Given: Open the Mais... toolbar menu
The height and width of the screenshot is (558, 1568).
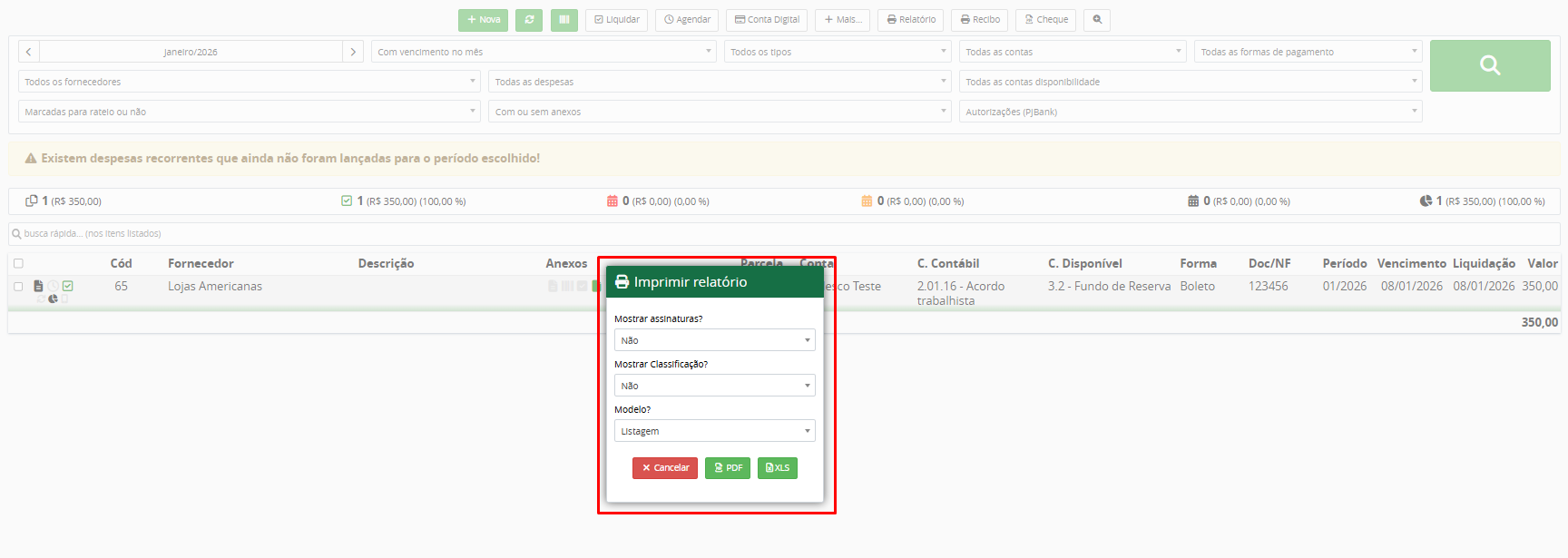Looking at the screenshot, I should pyautogui.click(x=842, y=20).
